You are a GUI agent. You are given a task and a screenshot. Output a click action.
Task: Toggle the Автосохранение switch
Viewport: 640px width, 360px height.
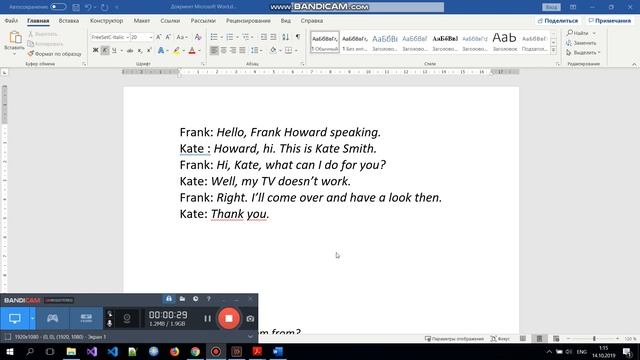coord(58,7)
